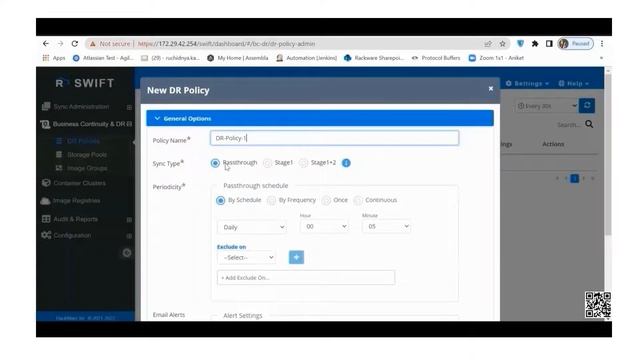Reload the page with refresh icon
The width and height of the screenshot is (640, 360).
[x=75, y=44]
